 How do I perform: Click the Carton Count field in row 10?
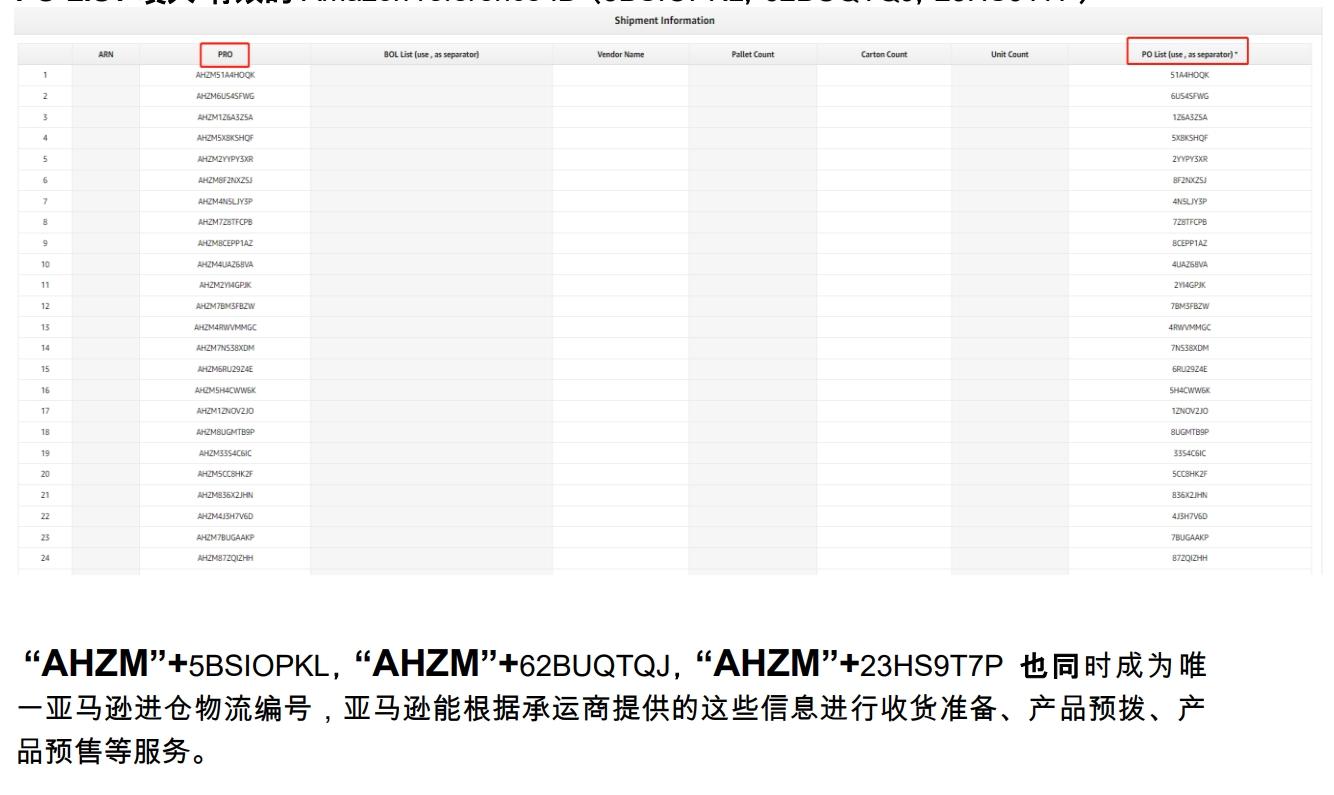(884, 264)
